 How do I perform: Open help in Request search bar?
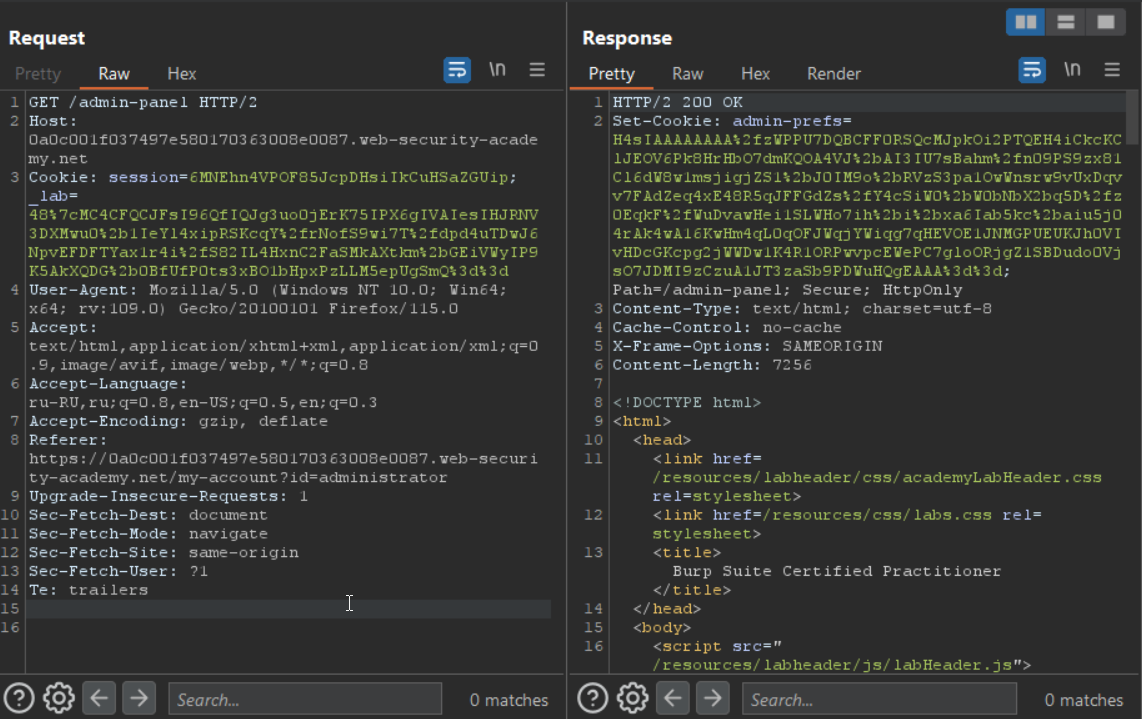(x=20, y=698)
